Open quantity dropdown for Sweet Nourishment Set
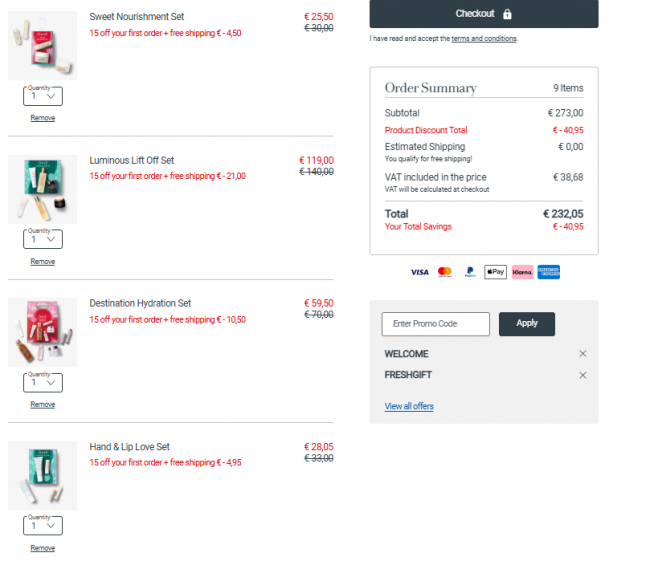 pyautogui.click(x=42, y=96)
